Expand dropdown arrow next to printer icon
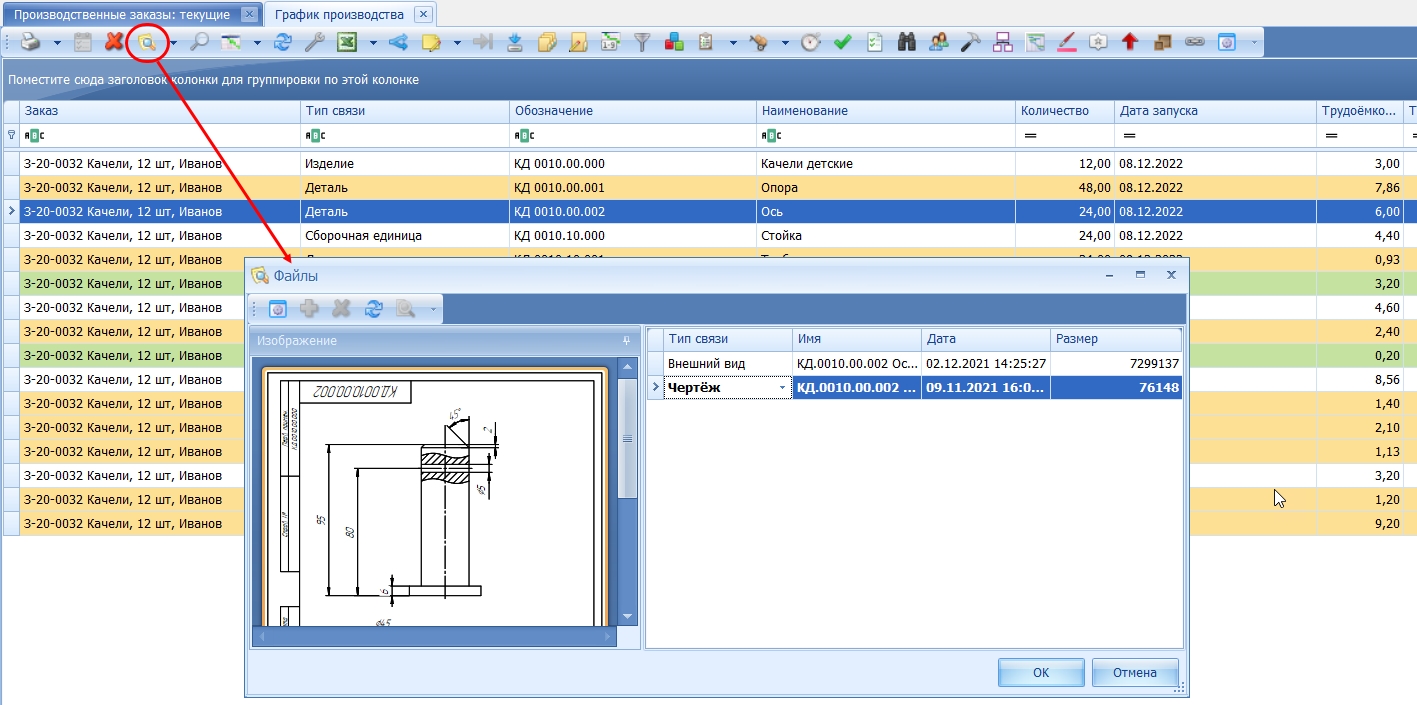 click(57, 43)
